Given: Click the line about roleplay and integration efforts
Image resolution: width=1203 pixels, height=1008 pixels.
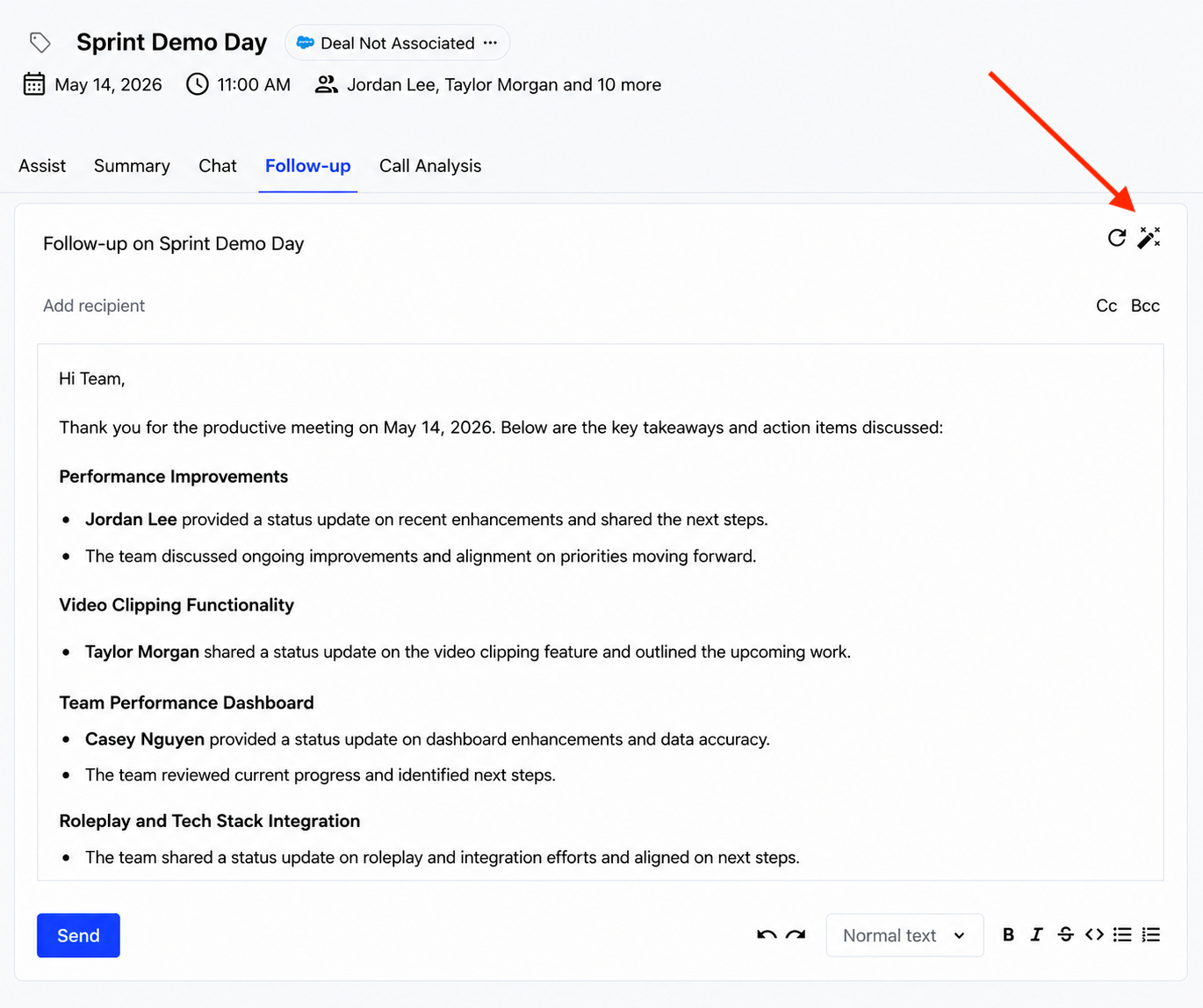Looking at the screenshot, I should click(443, 858).
